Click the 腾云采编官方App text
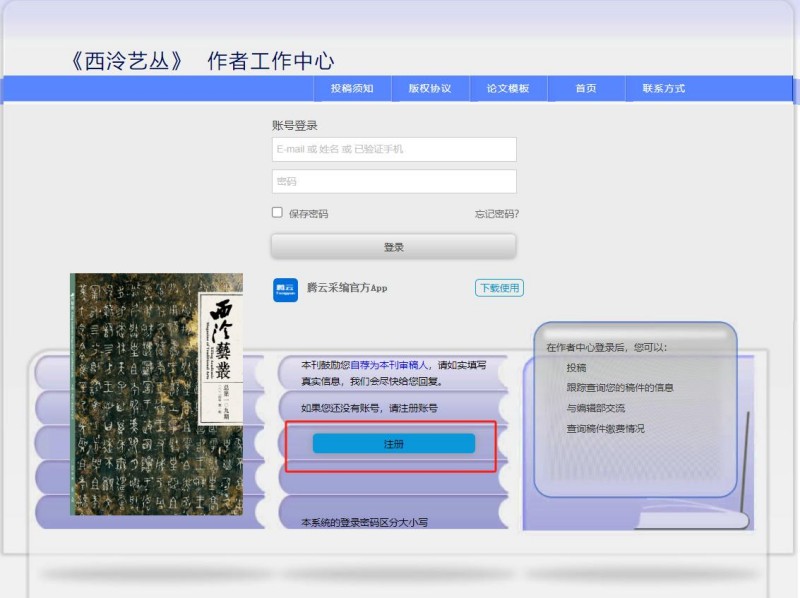The image size is (800, 598). [x=347, y=288]
